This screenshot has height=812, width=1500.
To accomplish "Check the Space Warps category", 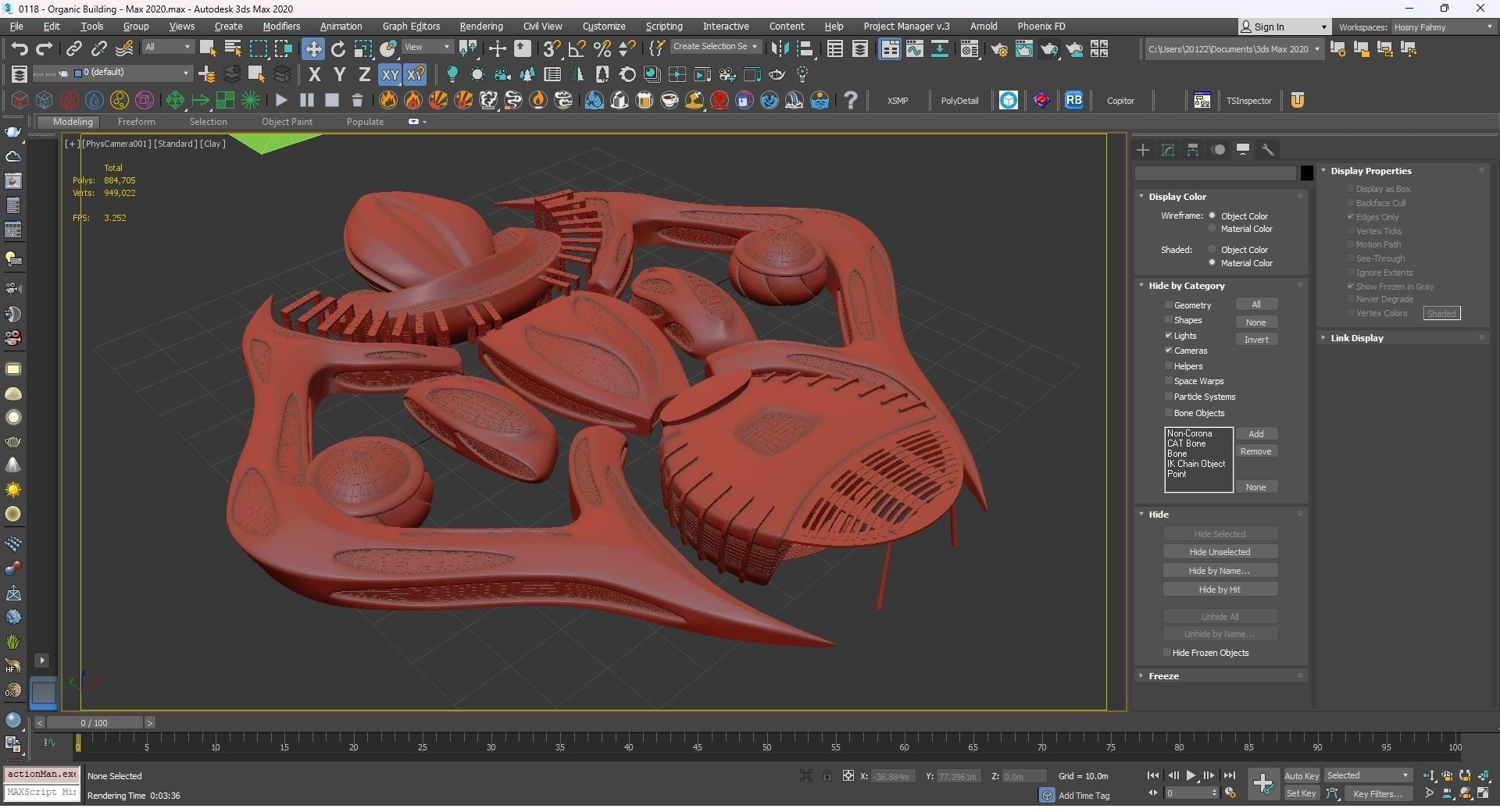I will 1169,380.
